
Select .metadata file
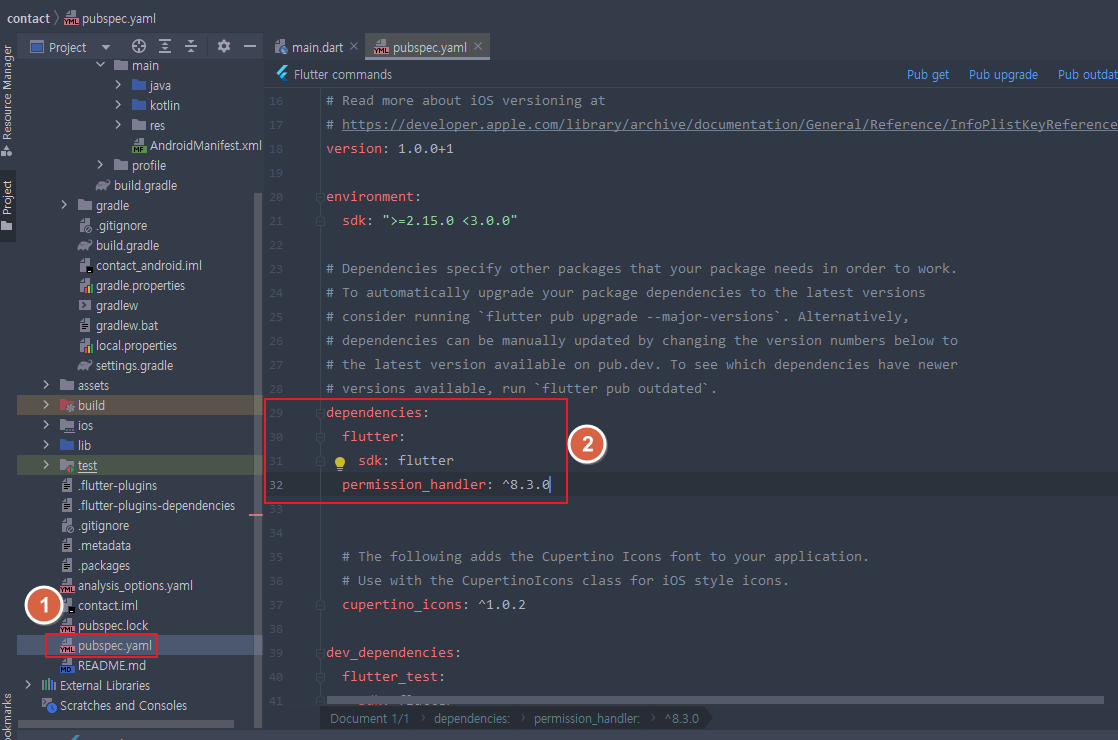pyautogui.click(x=96, y=545)
